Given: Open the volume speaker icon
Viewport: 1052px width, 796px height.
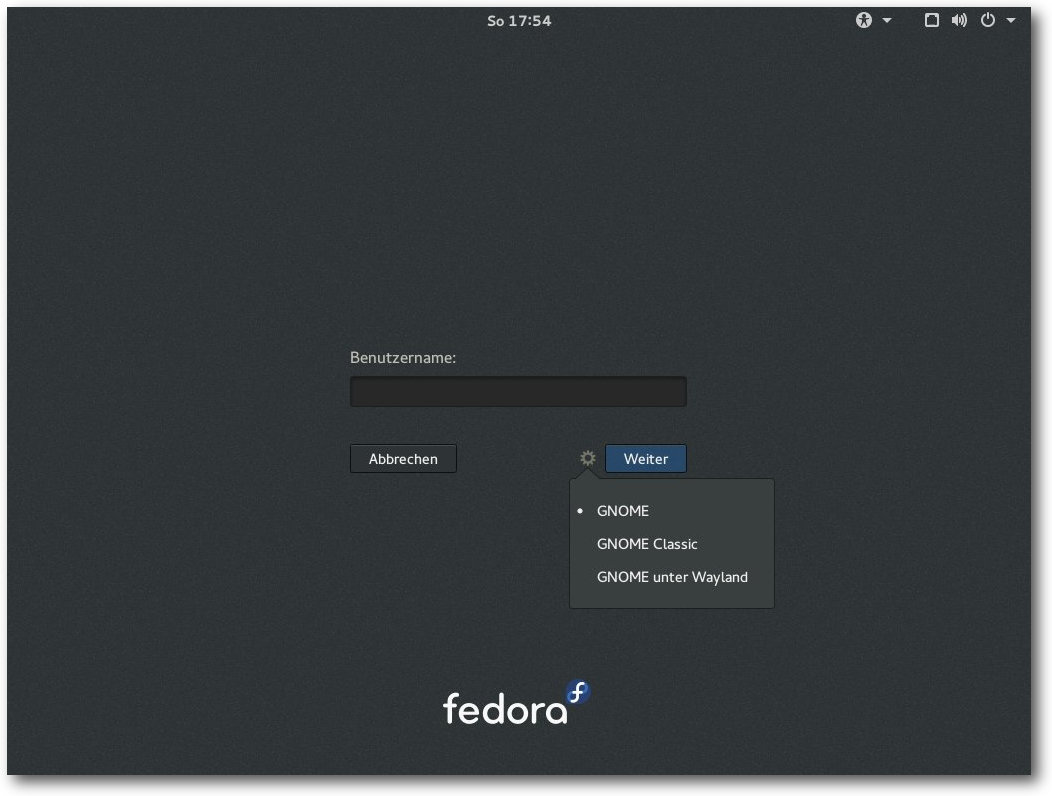Looking at the screenshot, I should pos(959,20).
